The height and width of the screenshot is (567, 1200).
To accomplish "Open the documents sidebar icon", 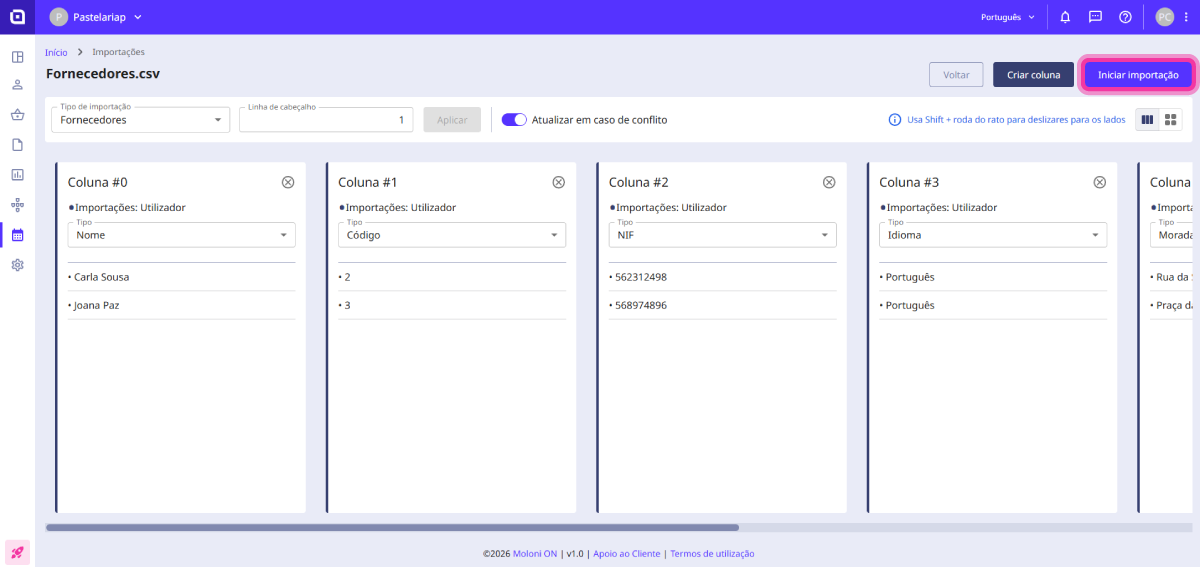I will click(x=17, y=145).
